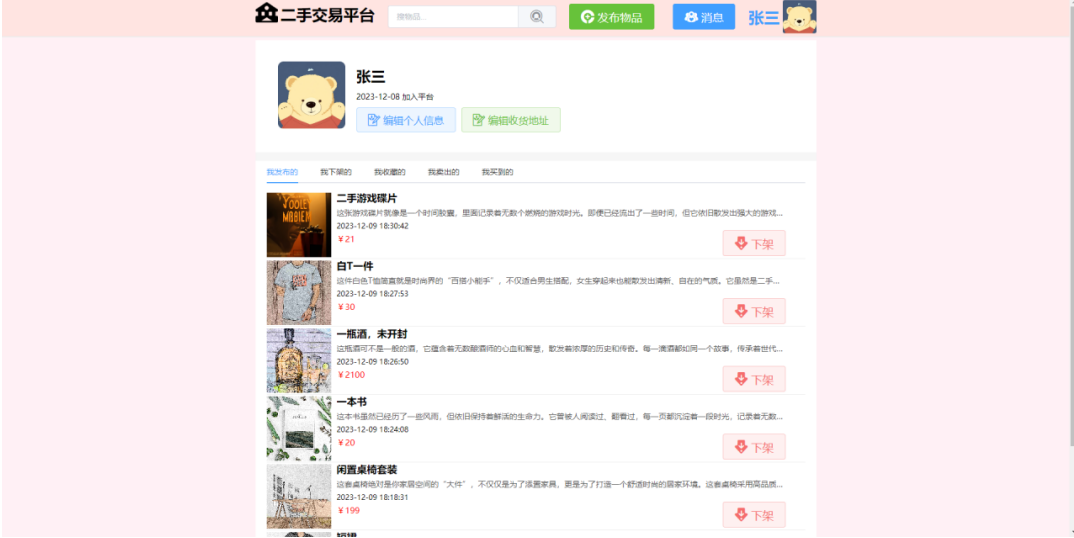Click the 2023-12-08 加入平台 join date
The height and width of the screenshot is (538, 1074).
pos(395,97)
